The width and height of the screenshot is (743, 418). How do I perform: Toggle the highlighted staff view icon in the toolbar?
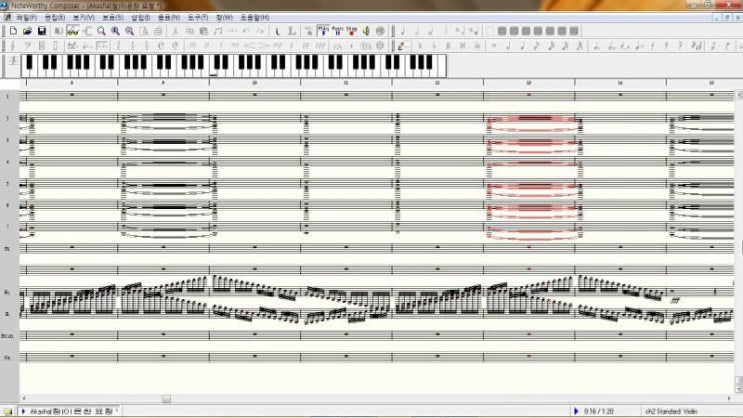point(73,31)
